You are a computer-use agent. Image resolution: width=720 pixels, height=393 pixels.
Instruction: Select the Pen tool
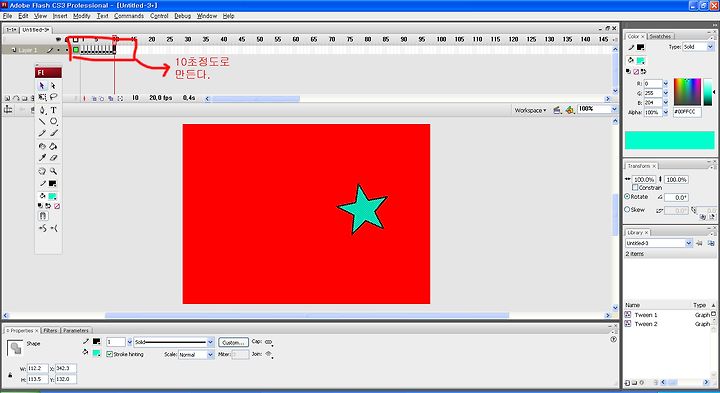42,110
